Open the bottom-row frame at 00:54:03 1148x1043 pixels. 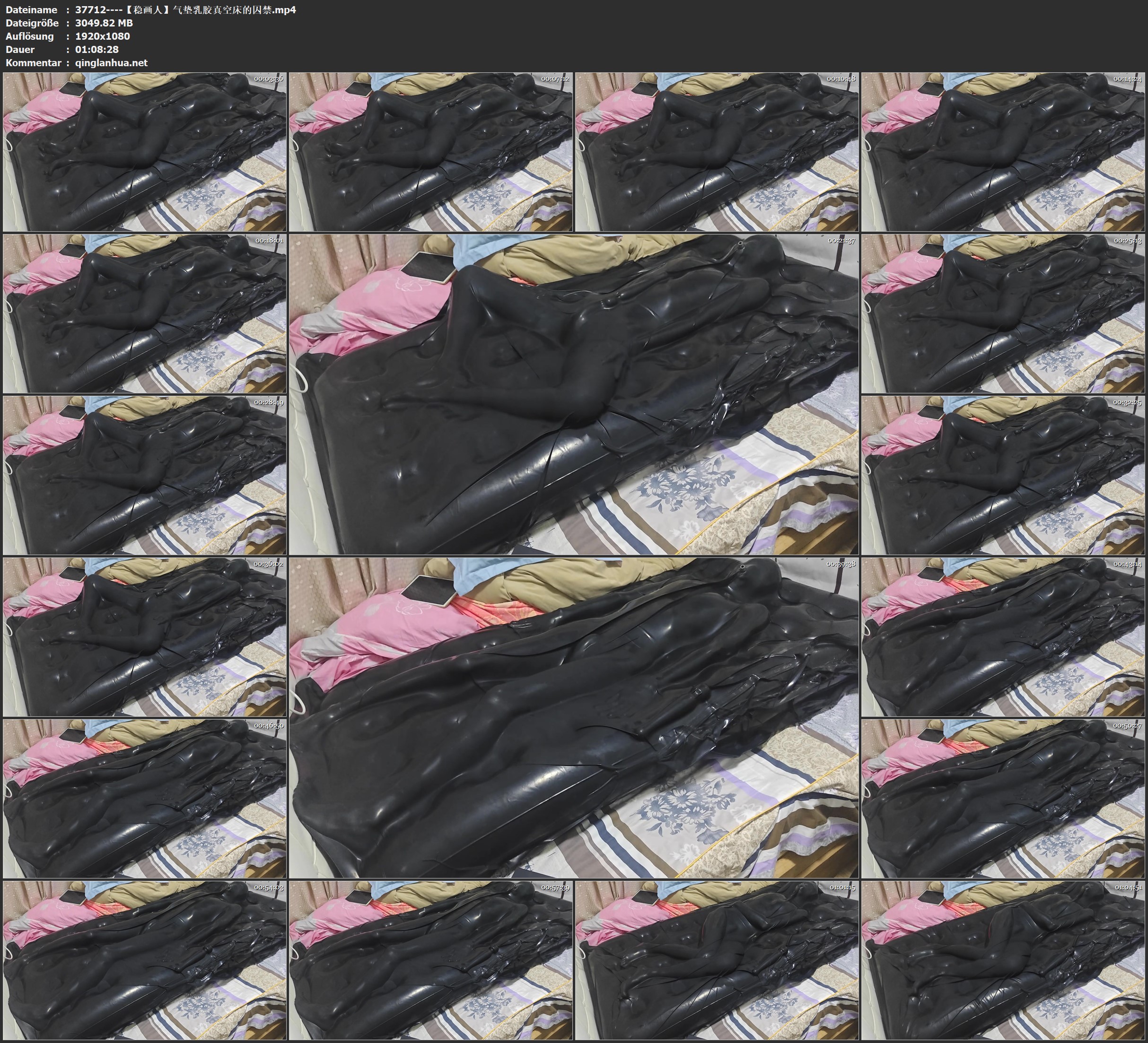145,960
